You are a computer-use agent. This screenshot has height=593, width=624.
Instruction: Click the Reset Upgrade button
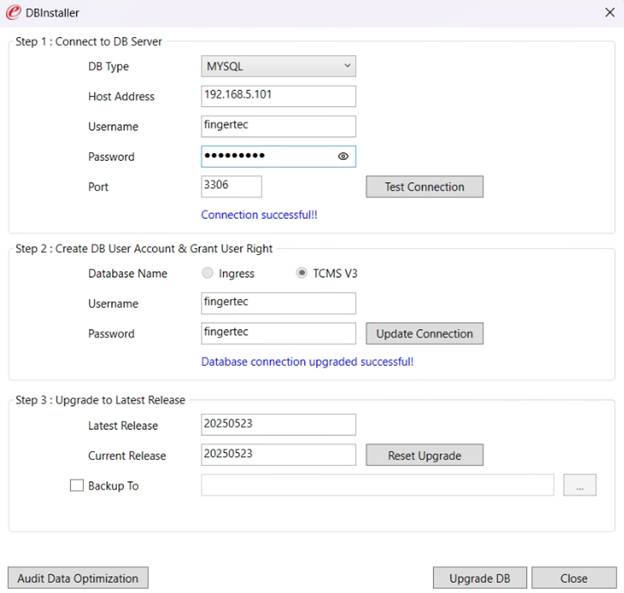(425, 455)
